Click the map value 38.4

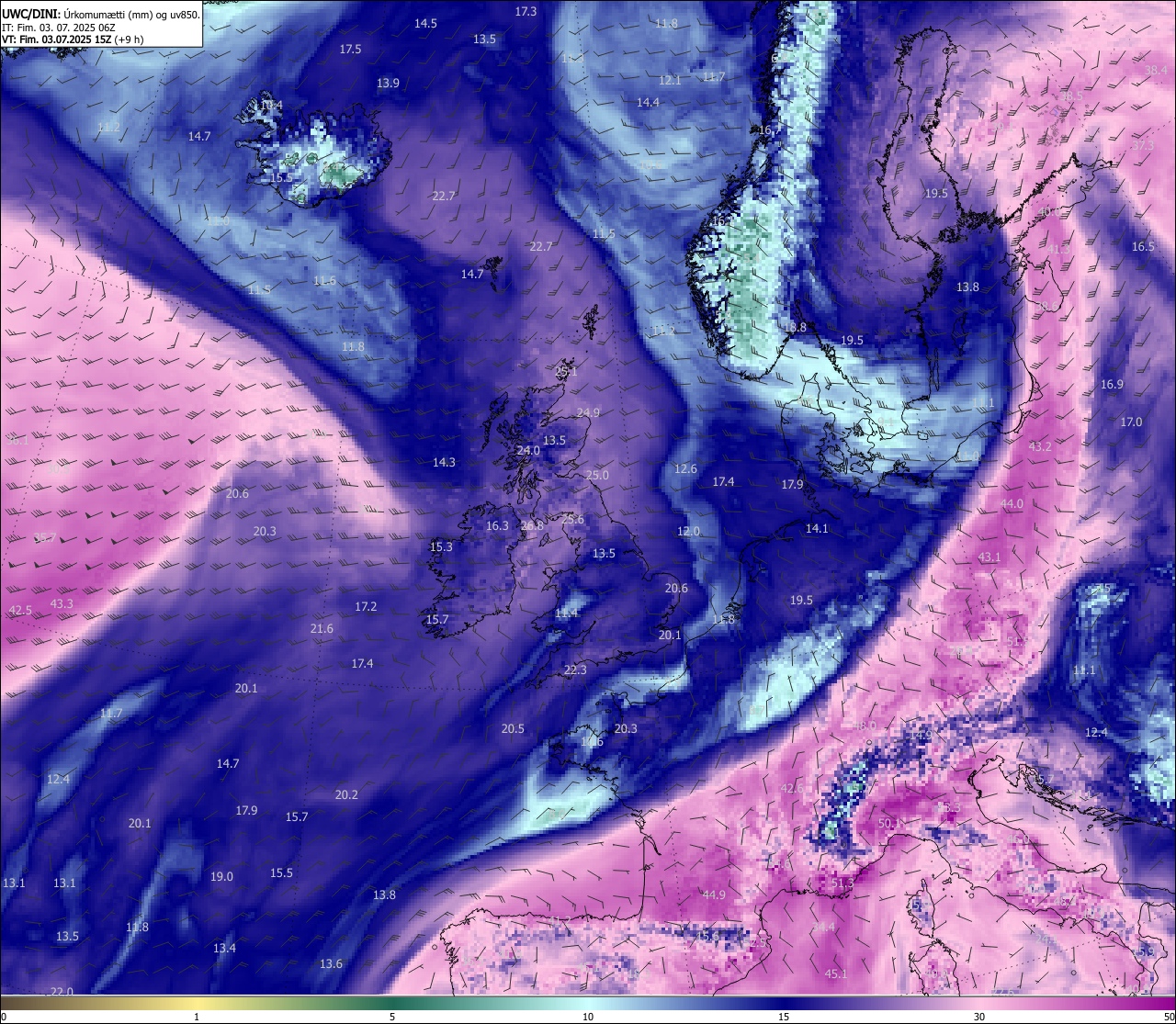point(1157,70)
